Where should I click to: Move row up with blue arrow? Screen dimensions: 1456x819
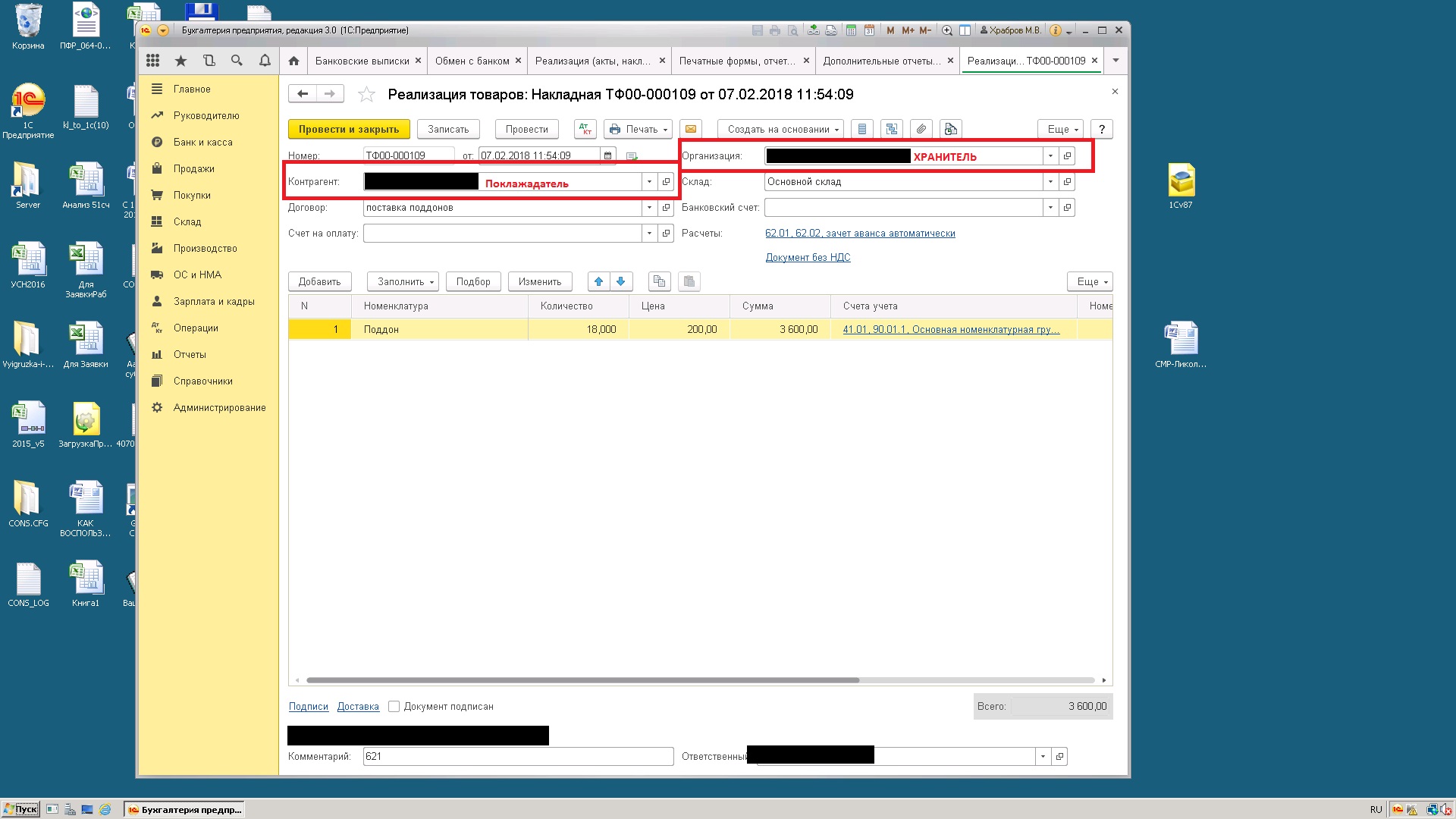pos(598,282)
